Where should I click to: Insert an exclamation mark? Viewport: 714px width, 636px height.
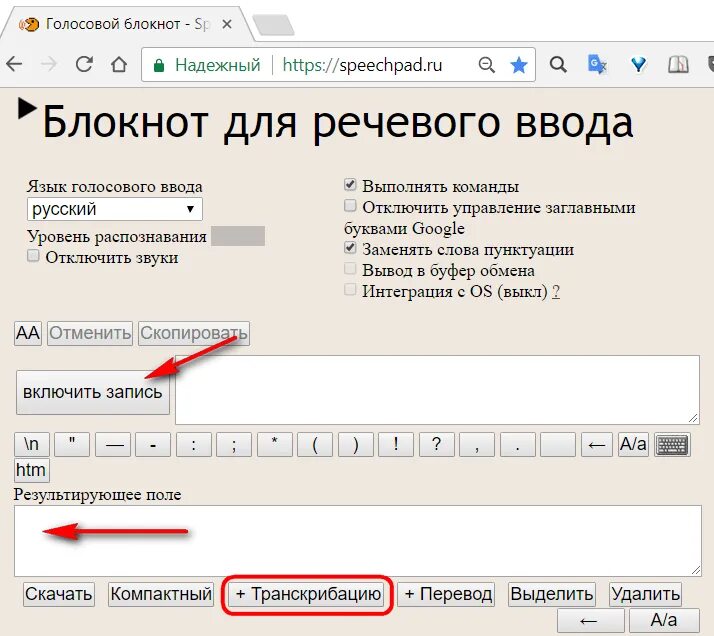[396, 444]
